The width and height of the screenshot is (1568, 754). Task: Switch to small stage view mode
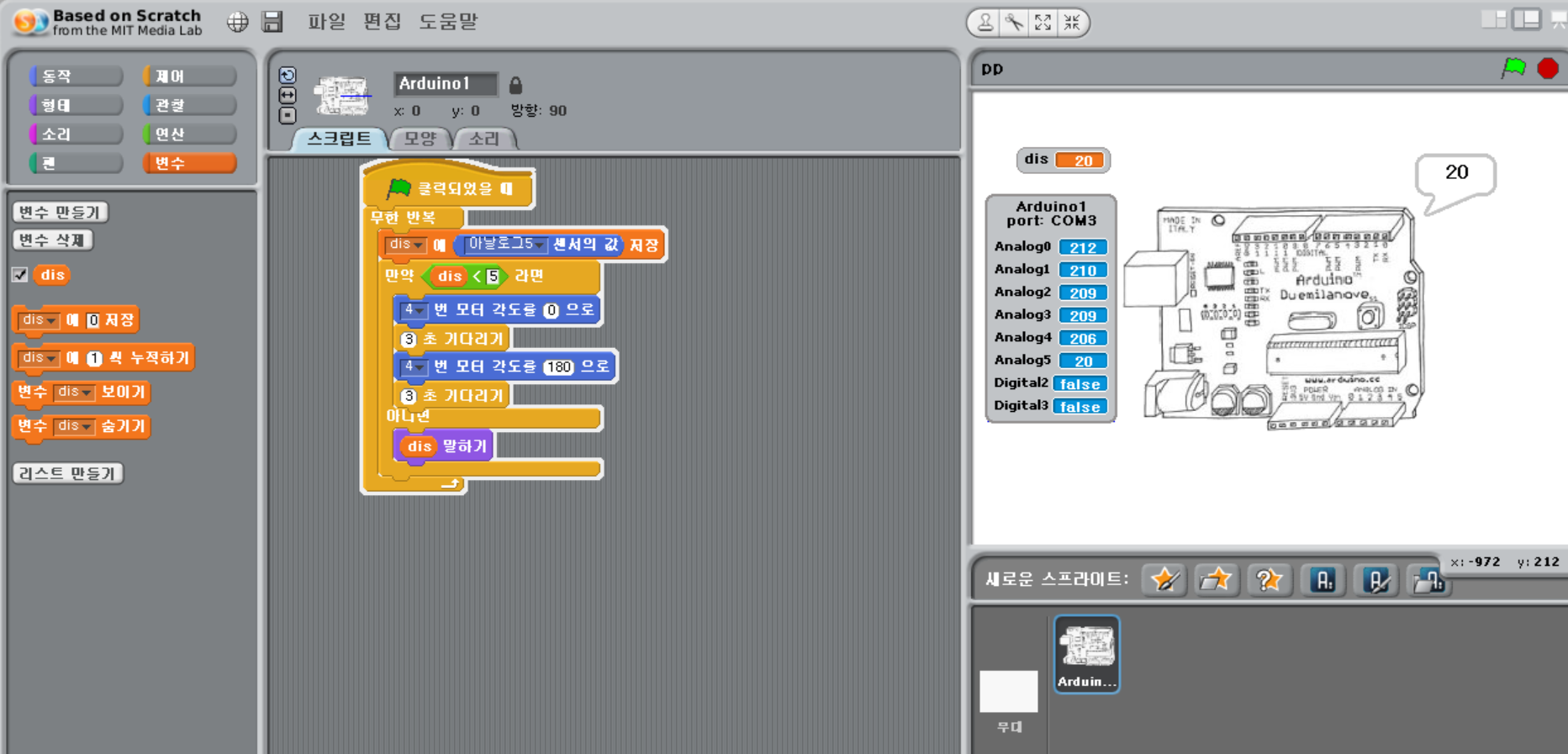[1494, 18]
